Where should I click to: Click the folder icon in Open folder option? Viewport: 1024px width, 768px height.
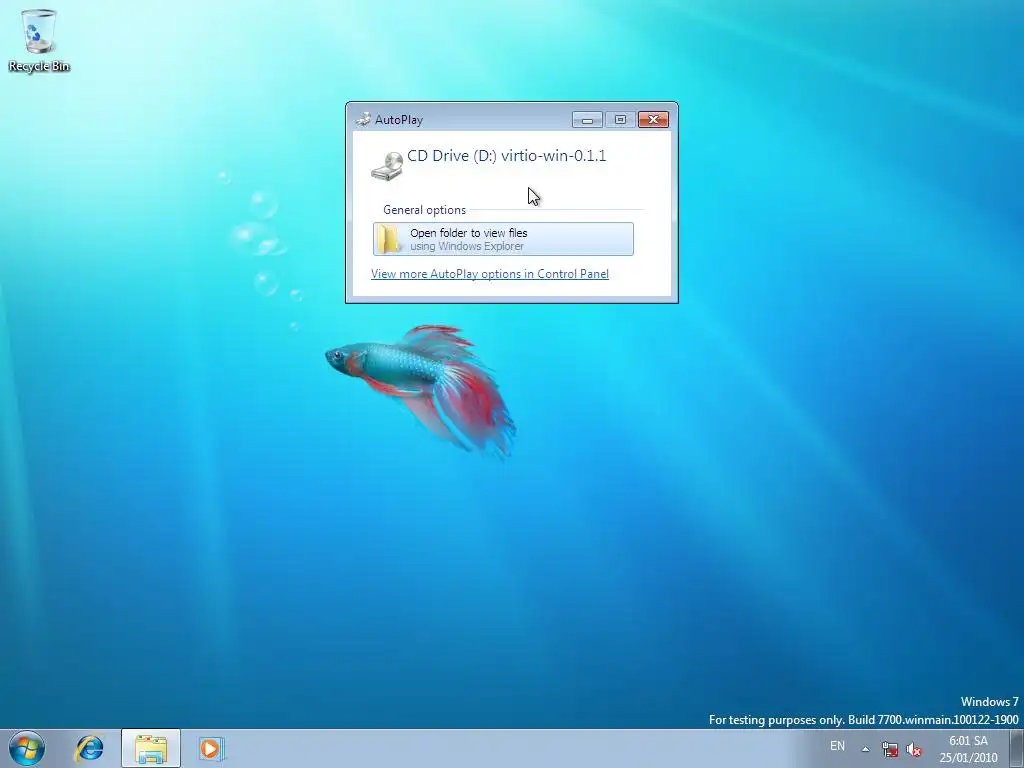tap(390, 239)
